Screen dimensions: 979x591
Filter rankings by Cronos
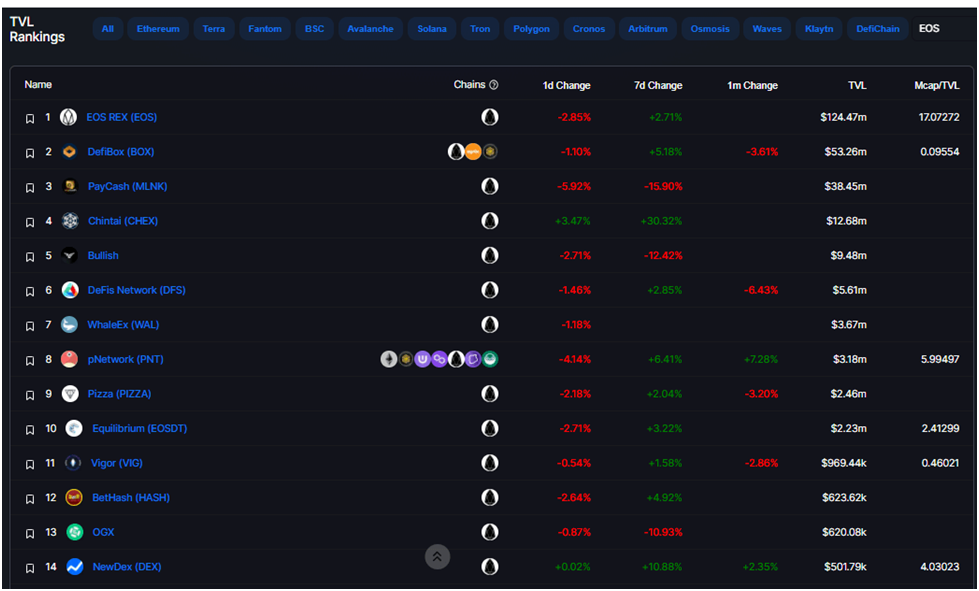pyautogui.click(x=589, y=29)
